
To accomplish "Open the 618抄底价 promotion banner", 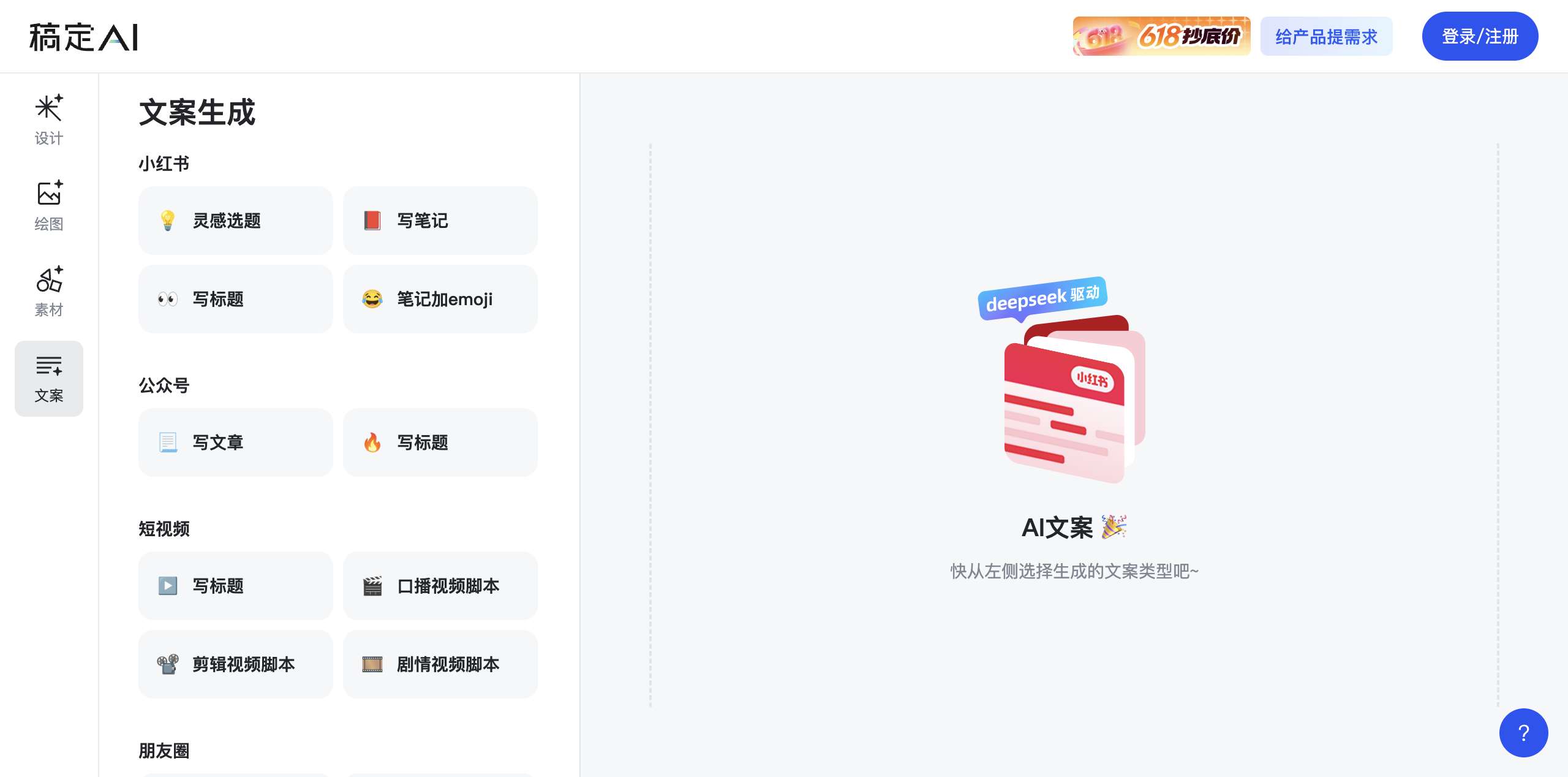I will pyautogui.click(x=1161, y=36).
